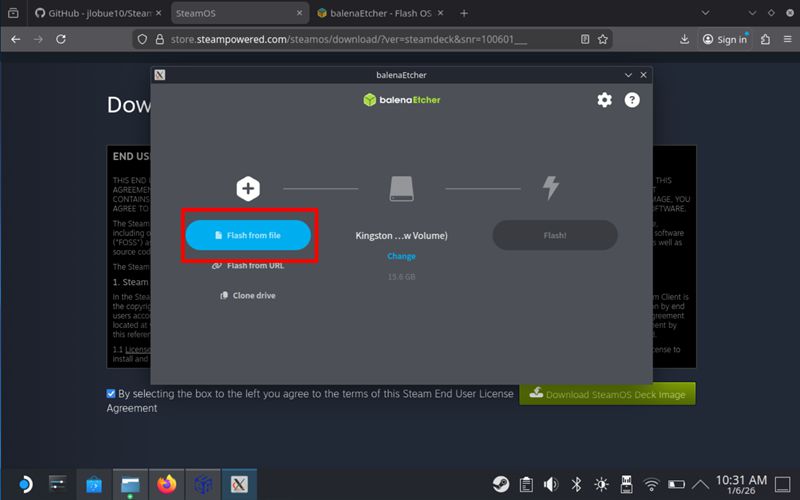
Task: Switch to the GitHub browser tab
Action: (x=97, y=13)
